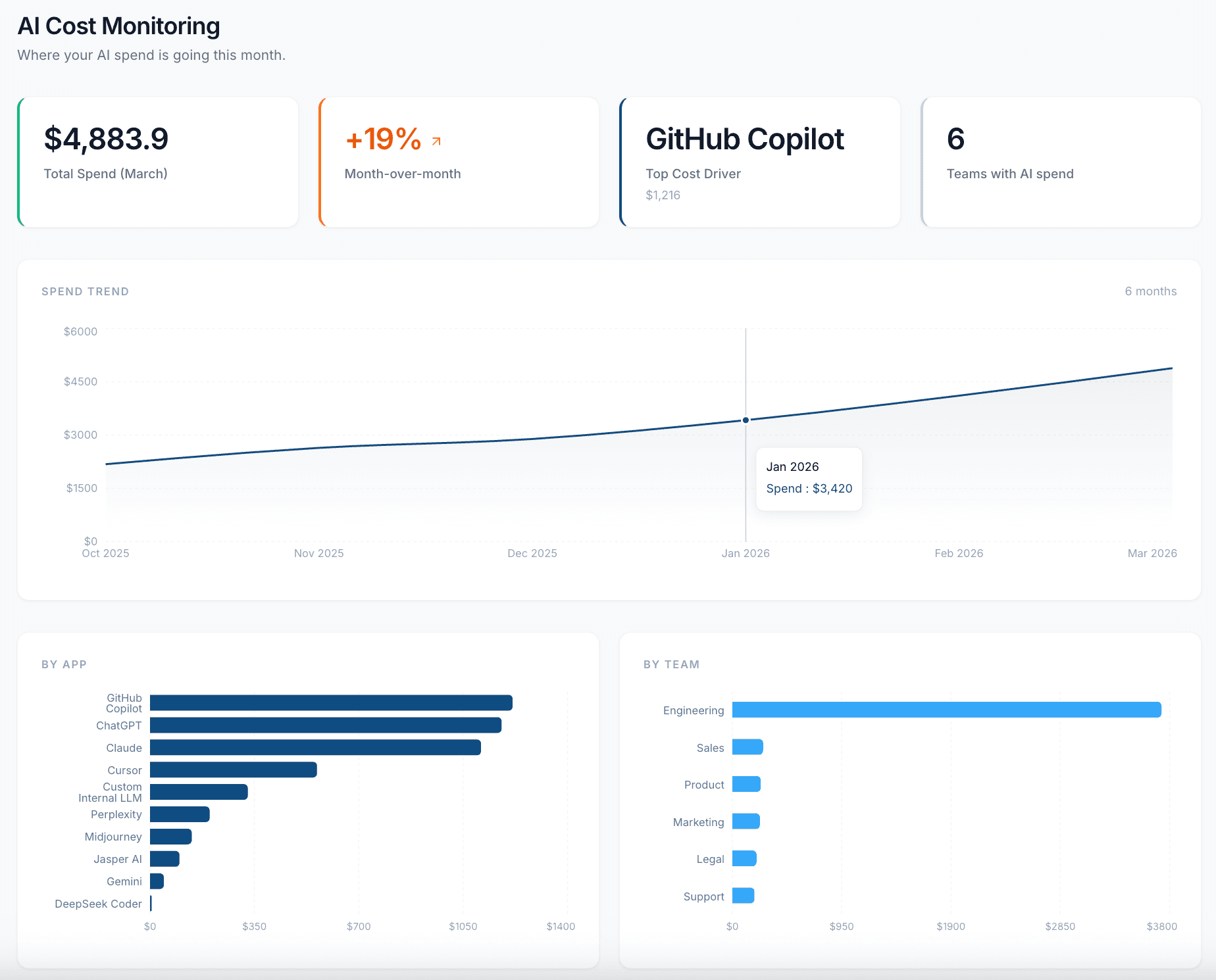Click the Cursor bar
Screen dimensions: 1216x980
[234, 770]
